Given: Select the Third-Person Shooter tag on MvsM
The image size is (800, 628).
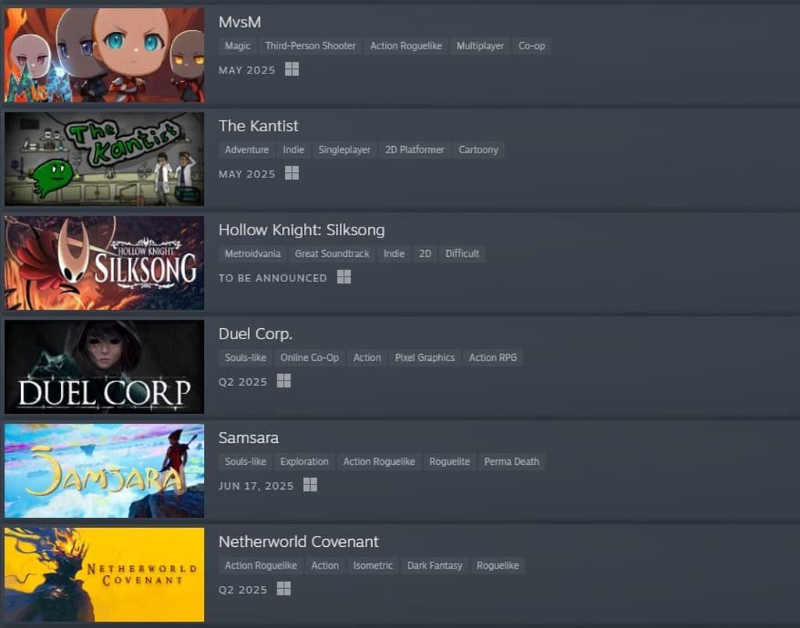Looking at the screenshot, I should pos(310,46).
